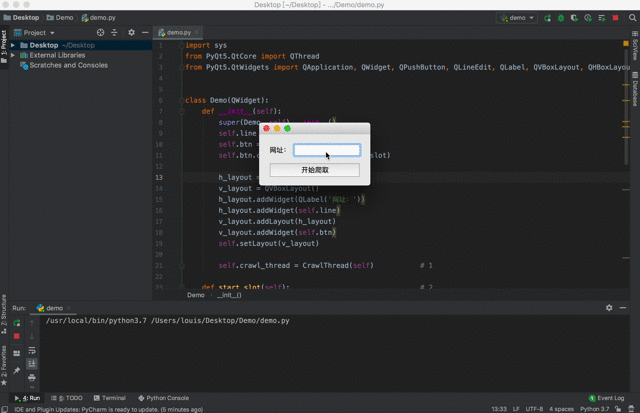Click the 13:33 cursor position in status bar
Screen dimensions: 640x413
click(499, 409)
